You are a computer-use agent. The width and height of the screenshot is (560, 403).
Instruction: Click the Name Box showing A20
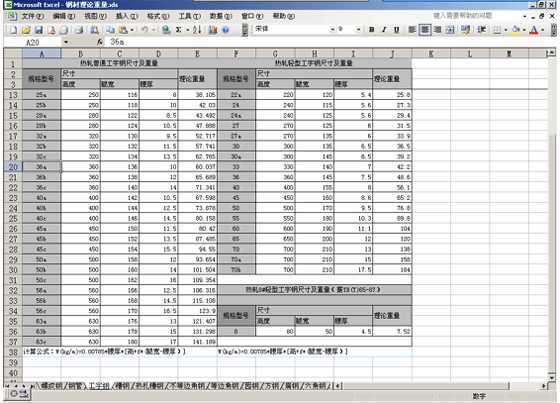33,43
